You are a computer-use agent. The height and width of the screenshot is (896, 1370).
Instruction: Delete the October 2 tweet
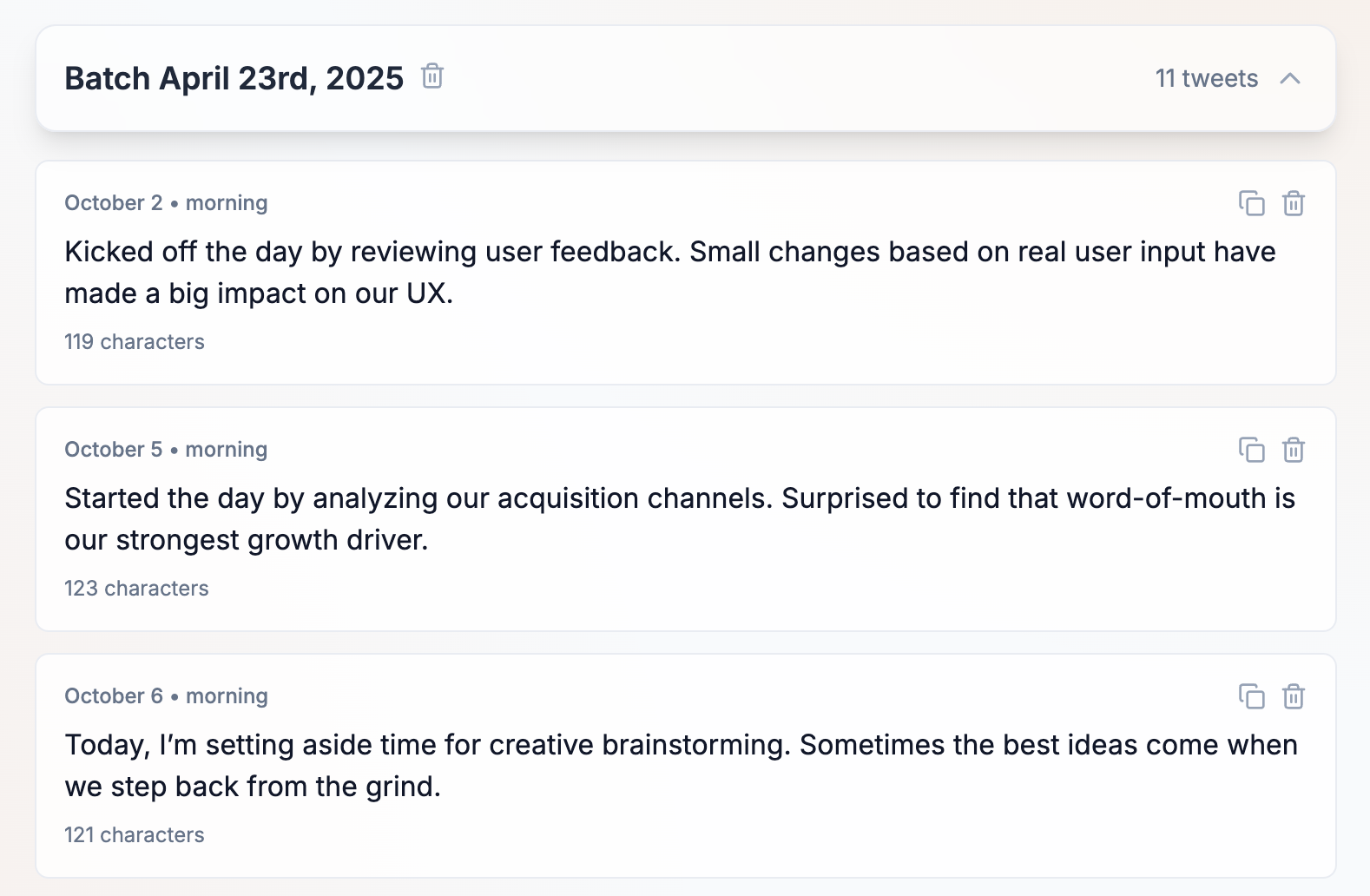pos(1294,203)
